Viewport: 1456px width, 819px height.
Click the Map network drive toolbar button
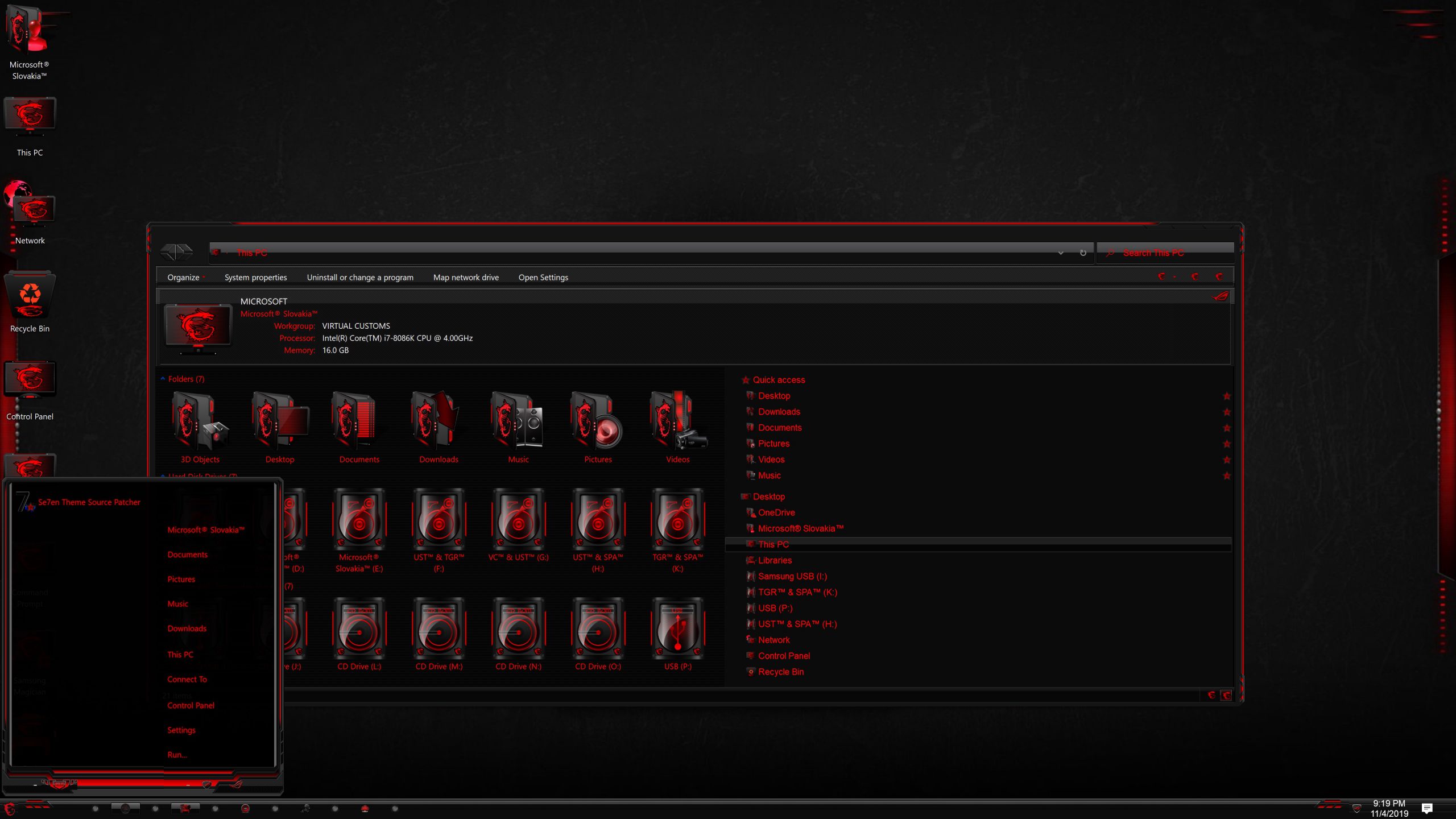pos(465,277)
